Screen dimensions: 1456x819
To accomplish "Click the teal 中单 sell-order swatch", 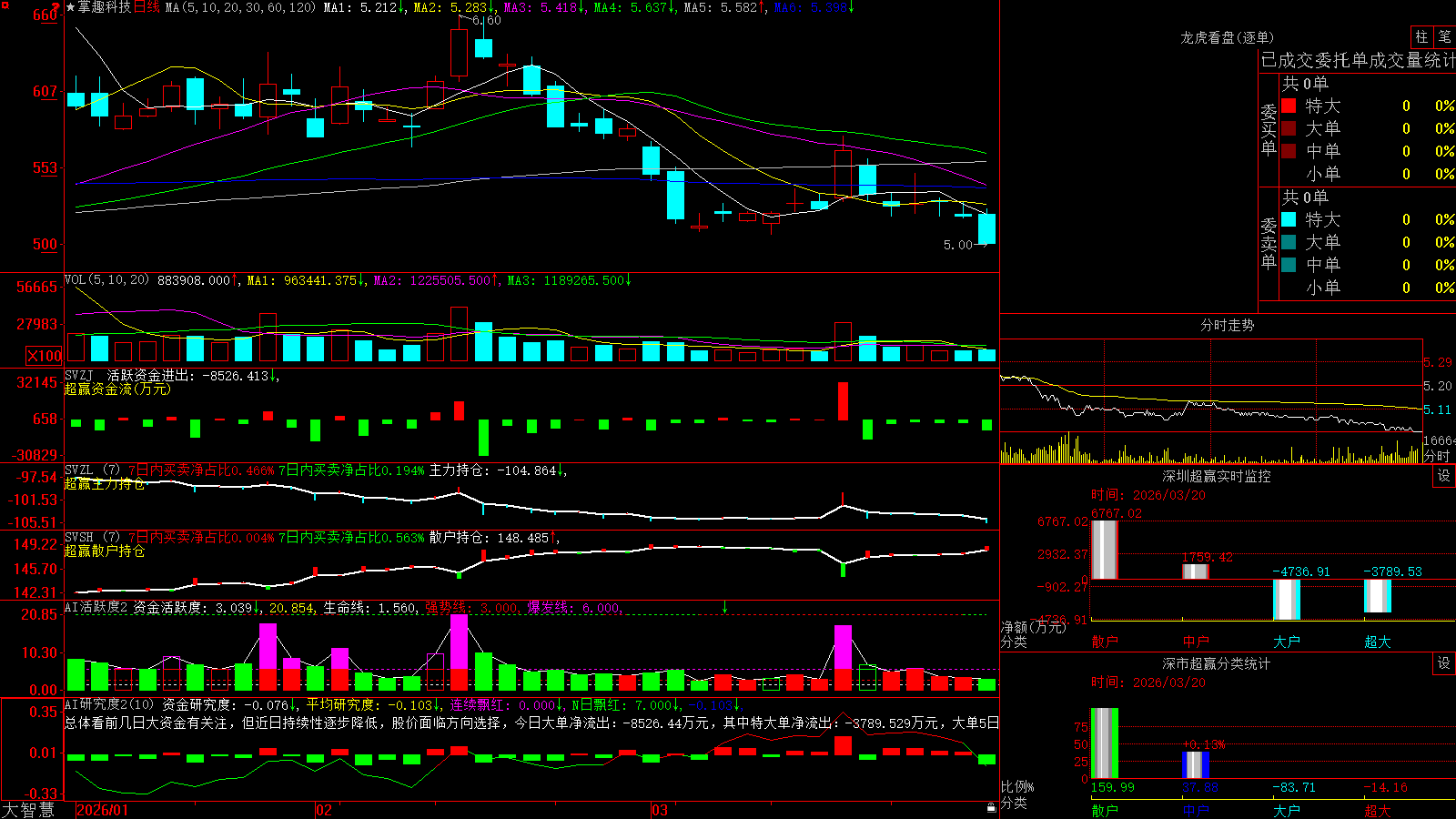I will (x=1289, y=265).
